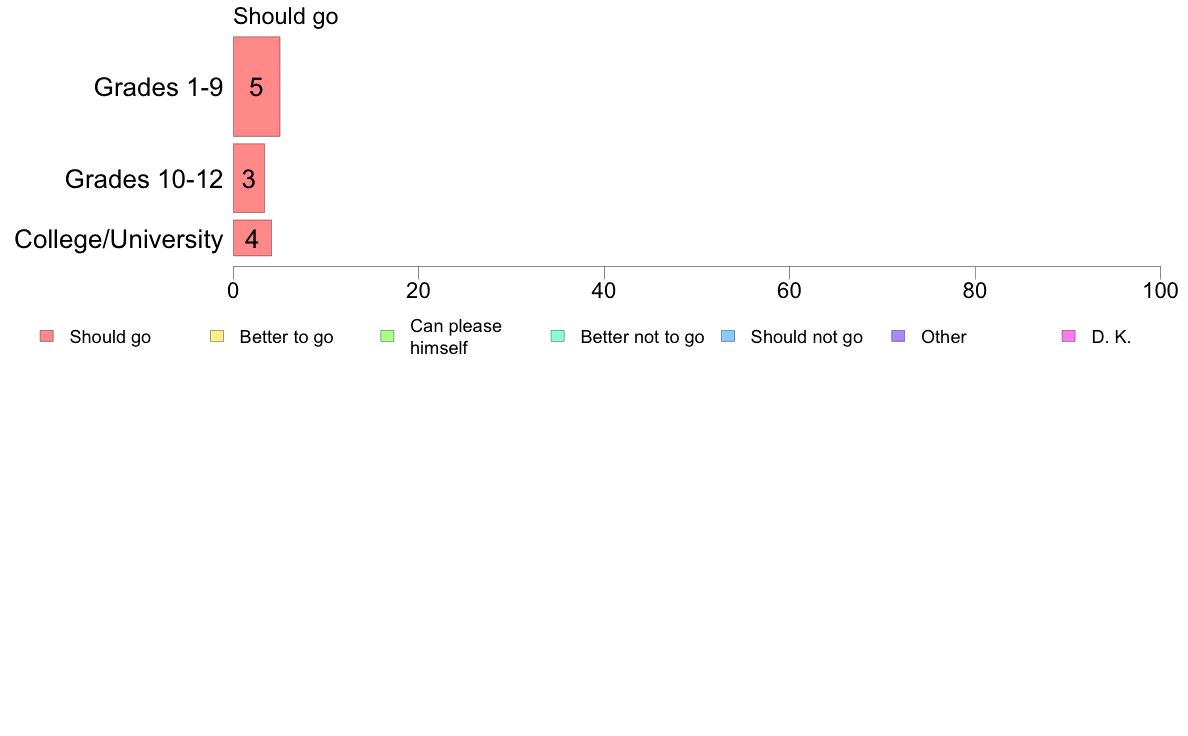
Task: Toggle the 'Should go' legend swatch
Action: (47, 336)
